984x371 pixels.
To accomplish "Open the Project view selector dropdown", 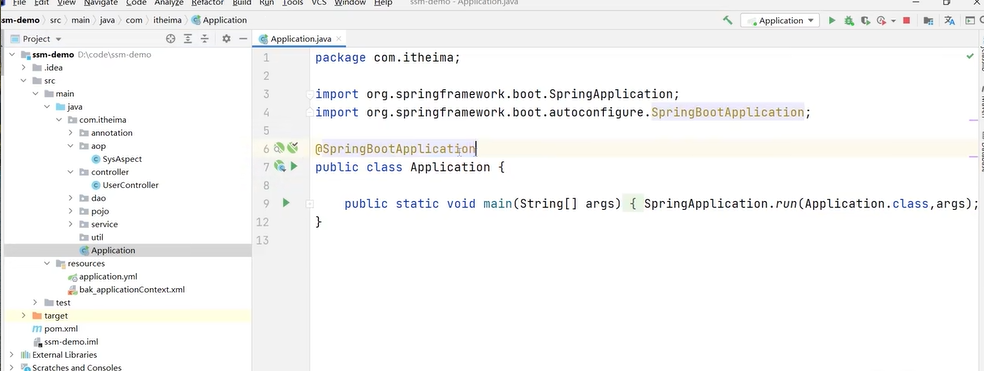I will pos(37,39).
